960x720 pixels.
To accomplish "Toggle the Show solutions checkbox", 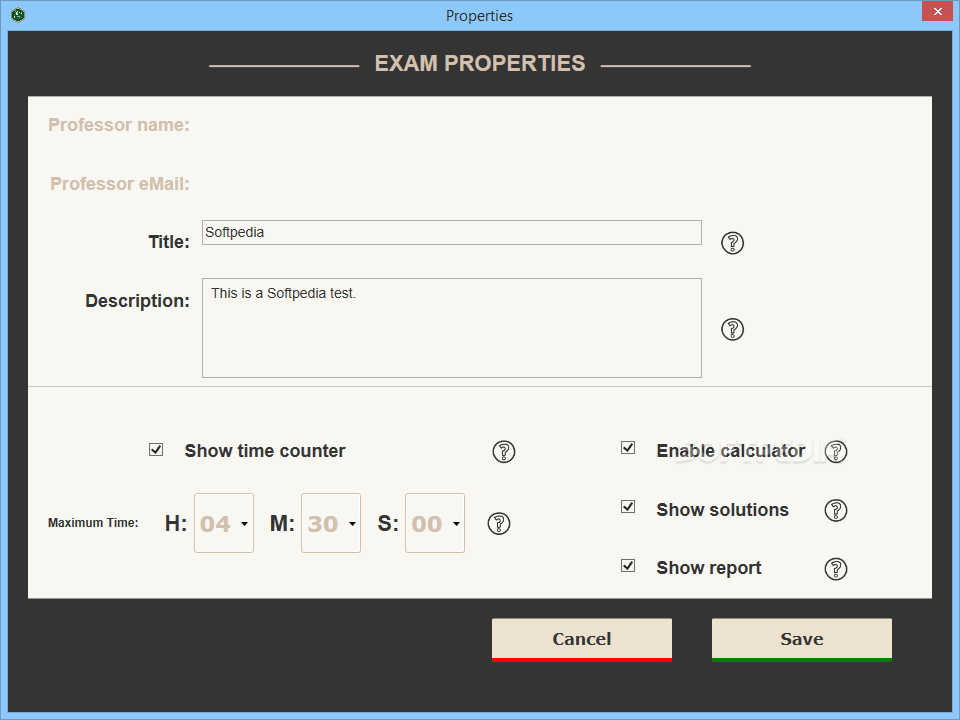I will click(628, 506).
